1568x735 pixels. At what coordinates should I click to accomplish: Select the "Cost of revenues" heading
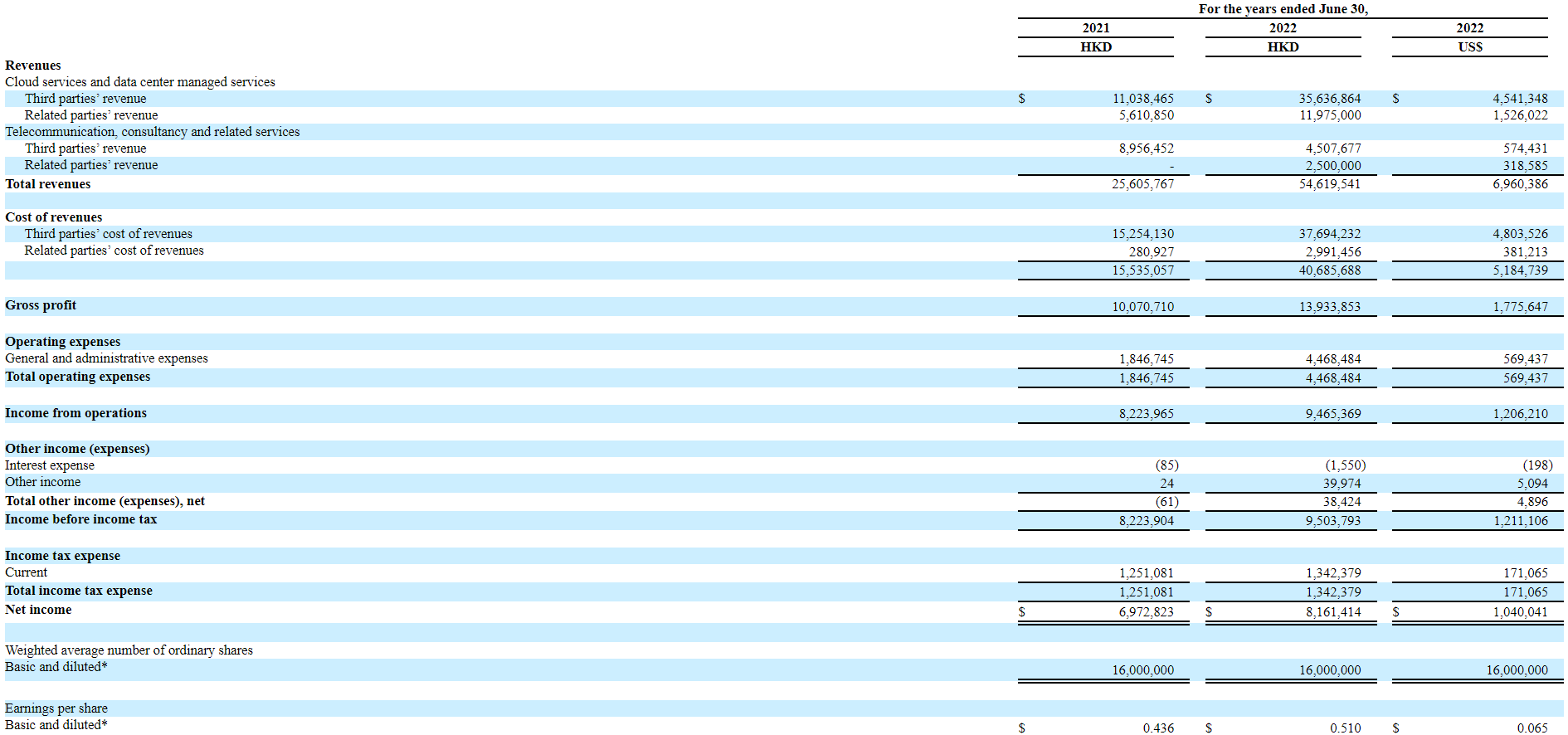pos(54,217)
